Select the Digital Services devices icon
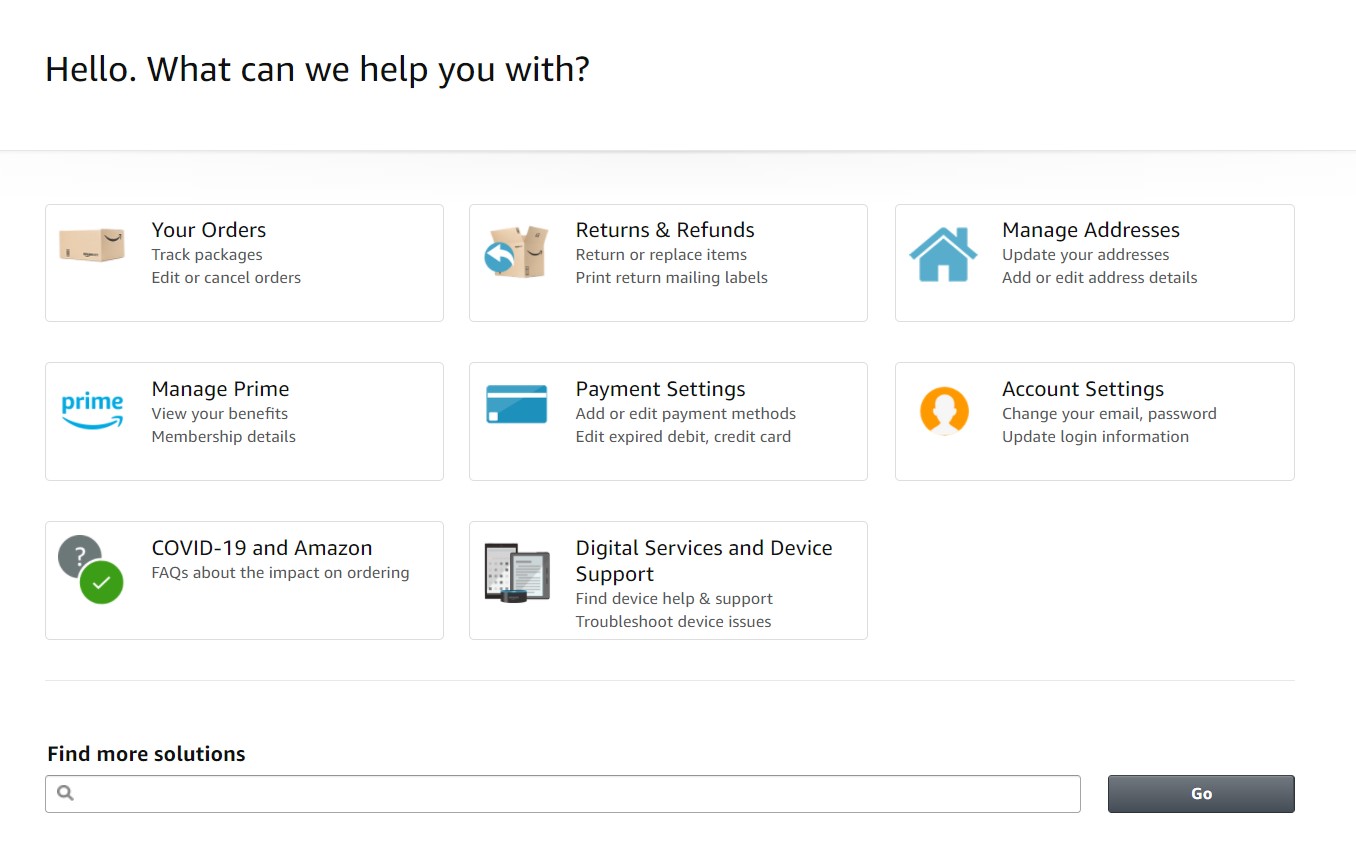 (516, 572)
